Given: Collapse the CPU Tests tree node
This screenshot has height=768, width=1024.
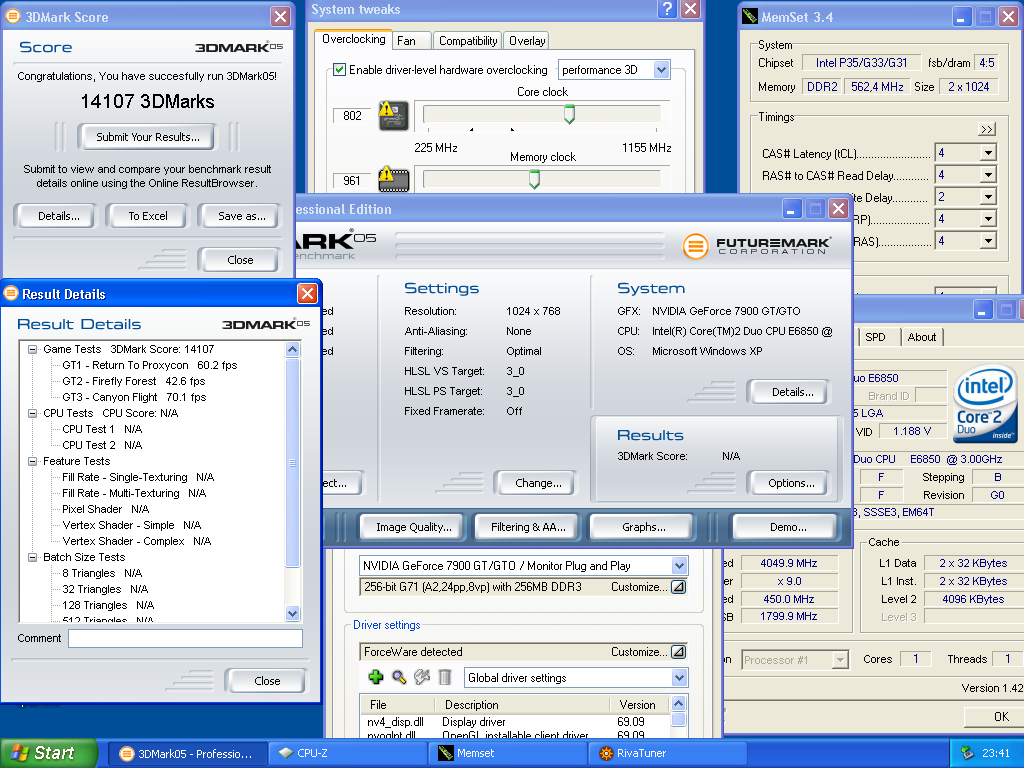Looking at the screenshot, I should click(x=32, y=413).
